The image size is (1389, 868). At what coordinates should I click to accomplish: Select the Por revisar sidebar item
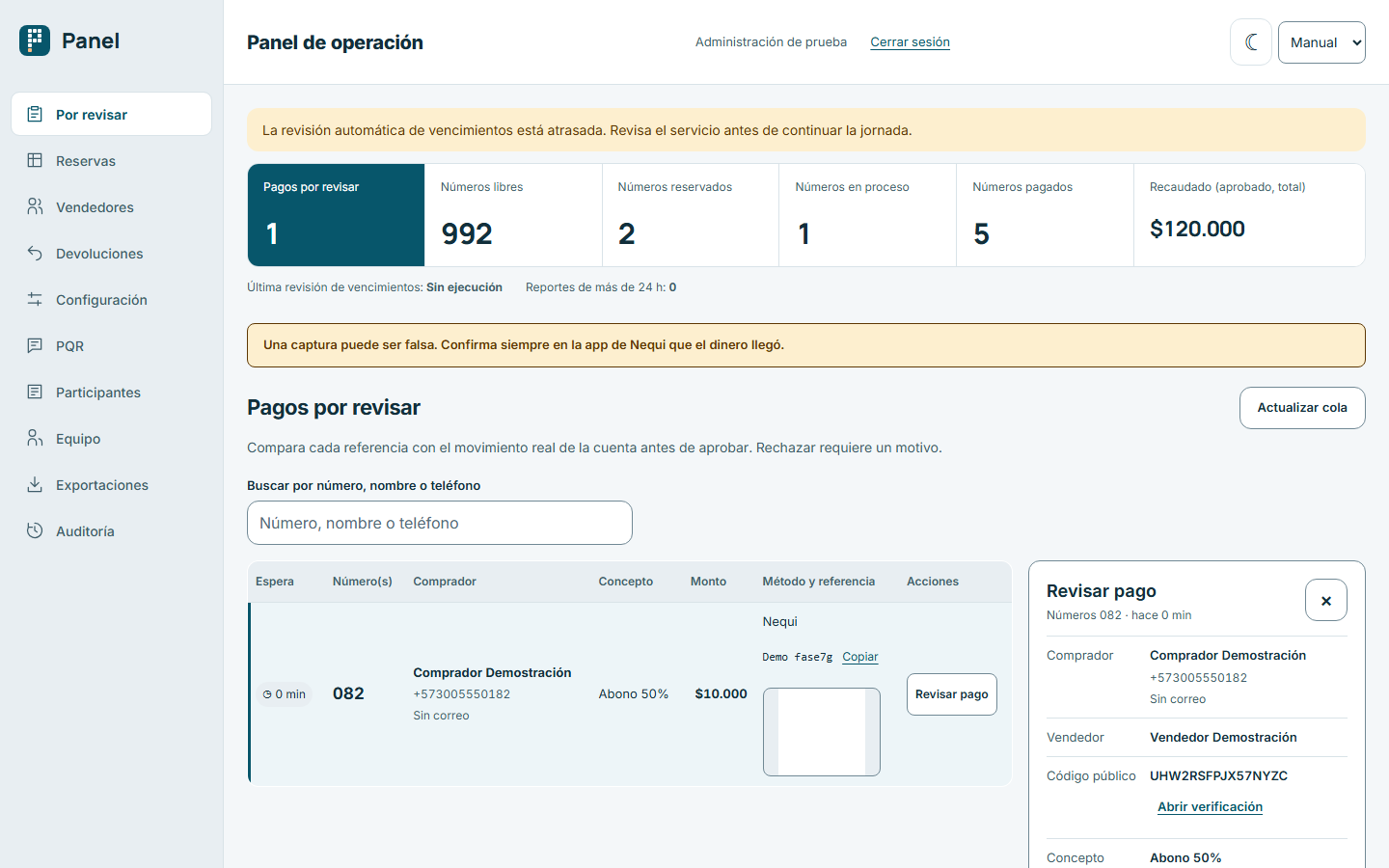point(112,114)
